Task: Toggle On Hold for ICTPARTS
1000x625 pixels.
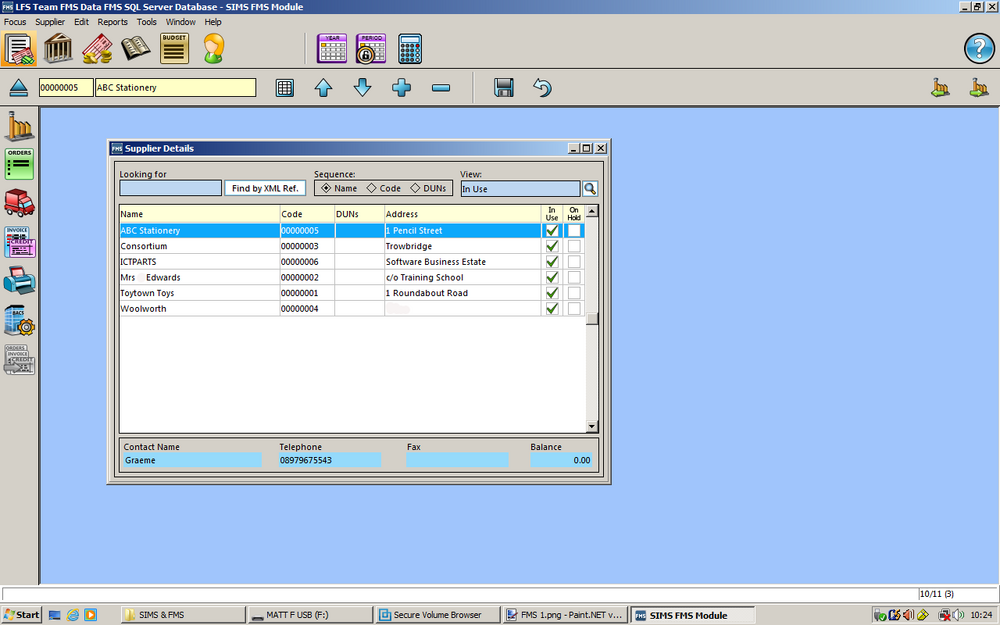Action: point(574,261)
